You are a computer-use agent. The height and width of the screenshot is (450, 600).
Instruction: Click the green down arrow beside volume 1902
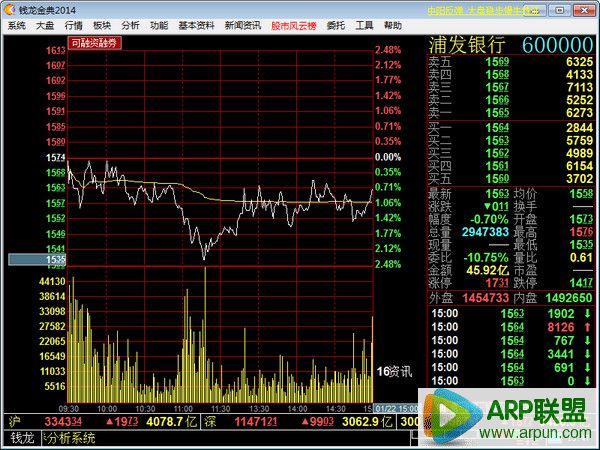click(587, 314)
